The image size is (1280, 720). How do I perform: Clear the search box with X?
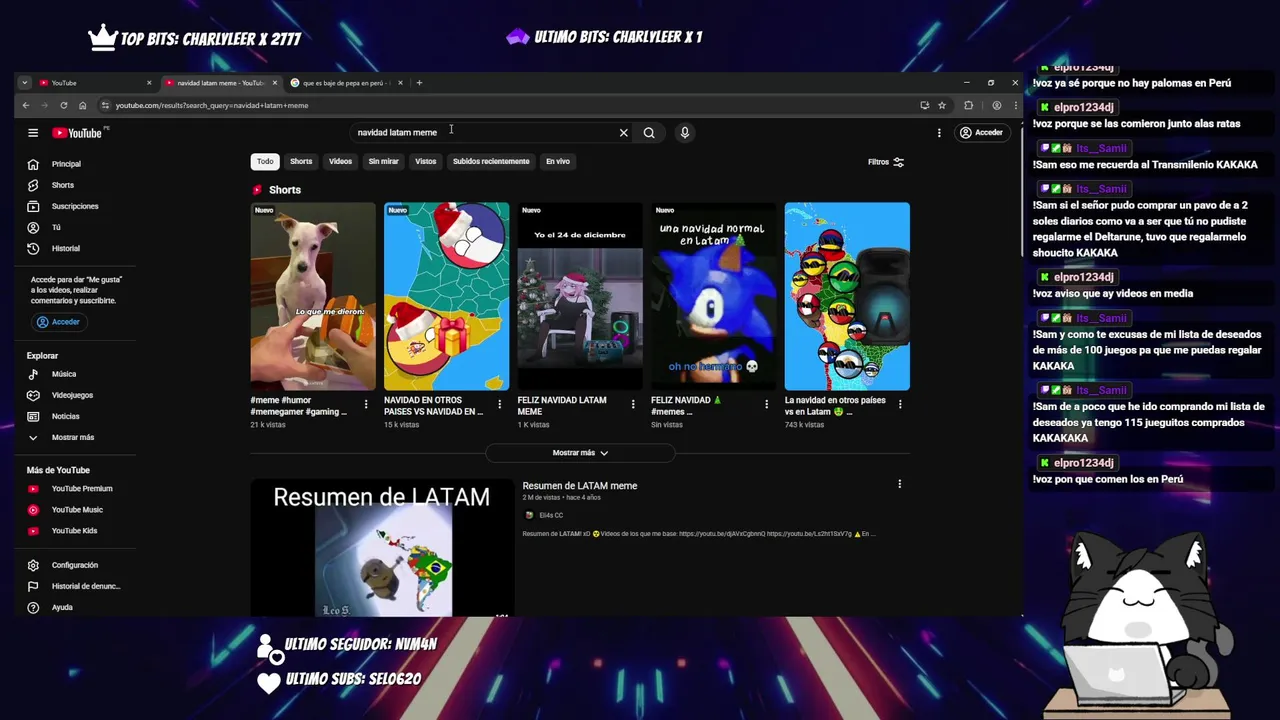pos(623,132)
